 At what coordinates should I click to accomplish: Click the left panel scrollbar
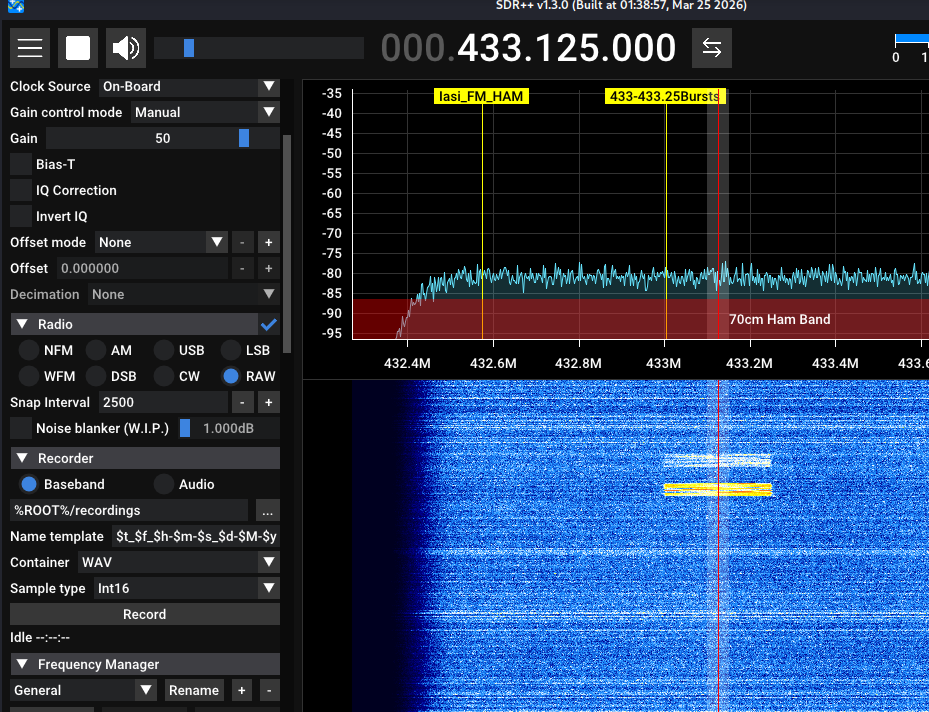coord(287,244)
